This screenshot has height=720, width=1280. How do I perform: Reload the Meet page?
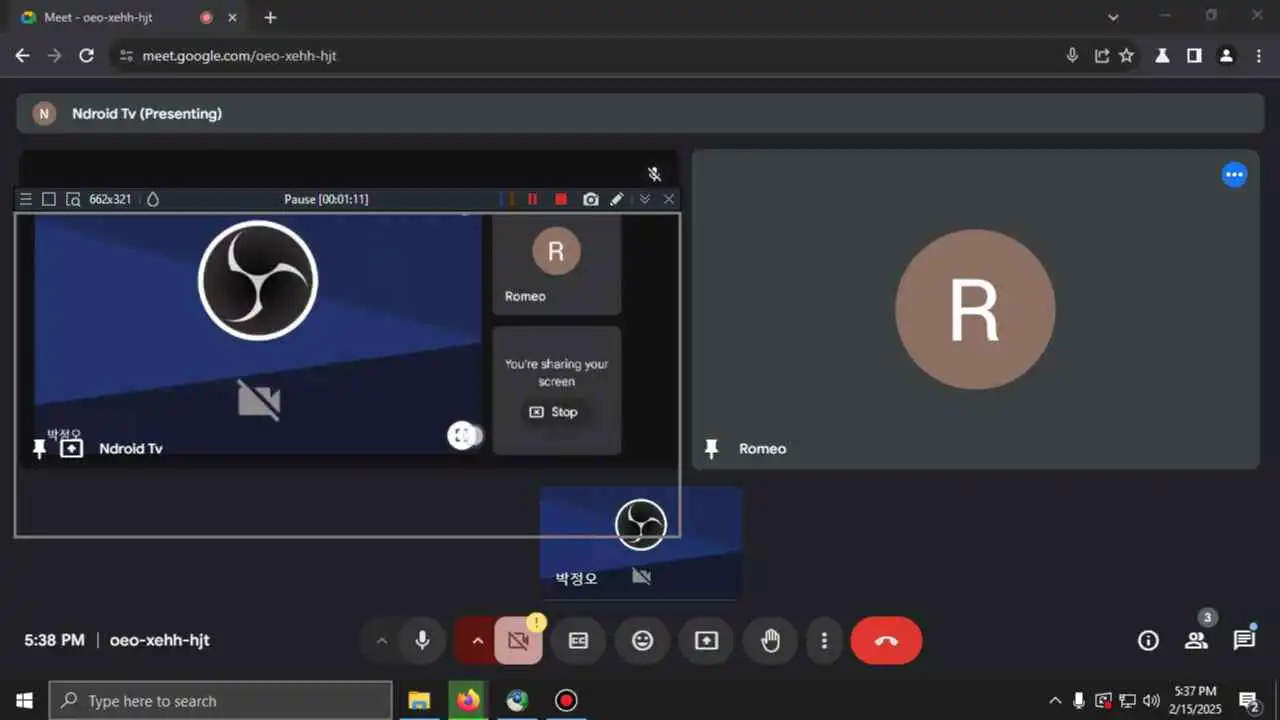pos(87,56)
